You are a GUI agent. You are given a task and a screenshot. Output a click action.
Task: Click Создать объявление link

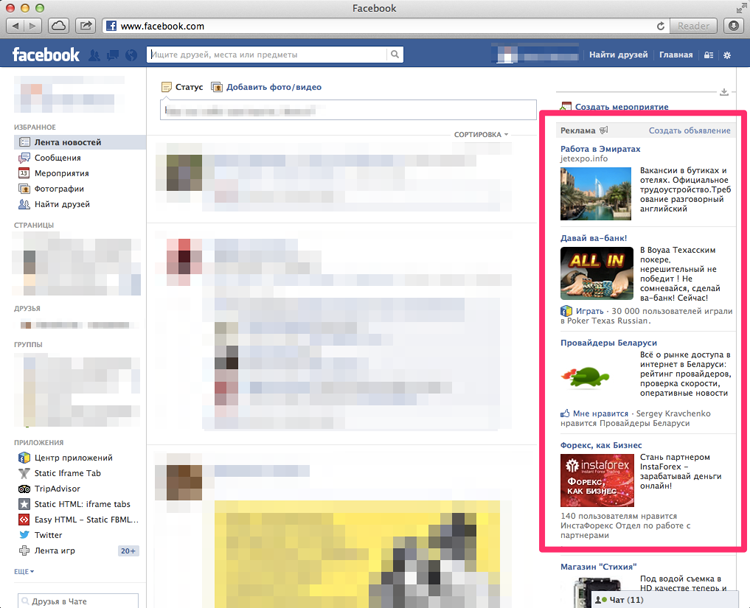tap(689, 130)
